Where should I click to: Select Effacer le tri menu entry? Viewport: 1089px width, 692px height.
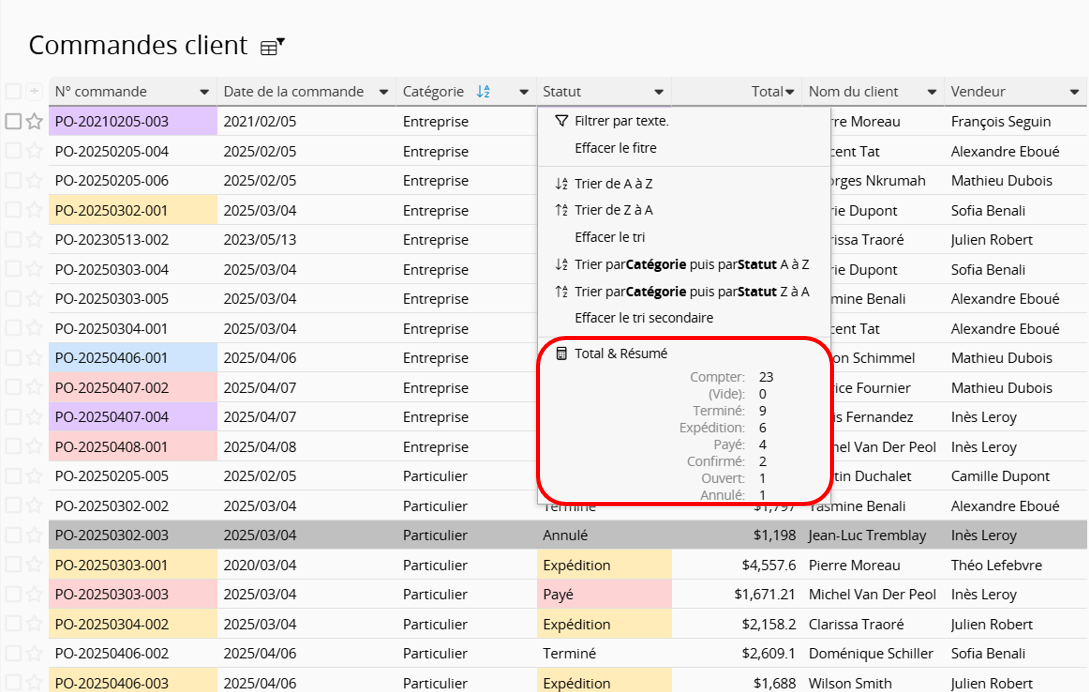point(607,237)
